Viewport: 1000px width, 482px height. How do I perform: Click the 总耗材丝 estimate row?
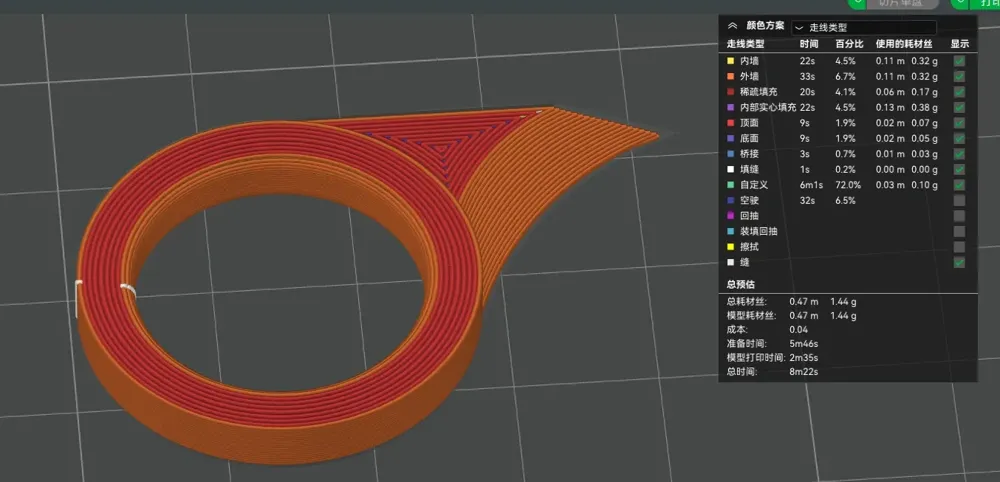(791, 302)
